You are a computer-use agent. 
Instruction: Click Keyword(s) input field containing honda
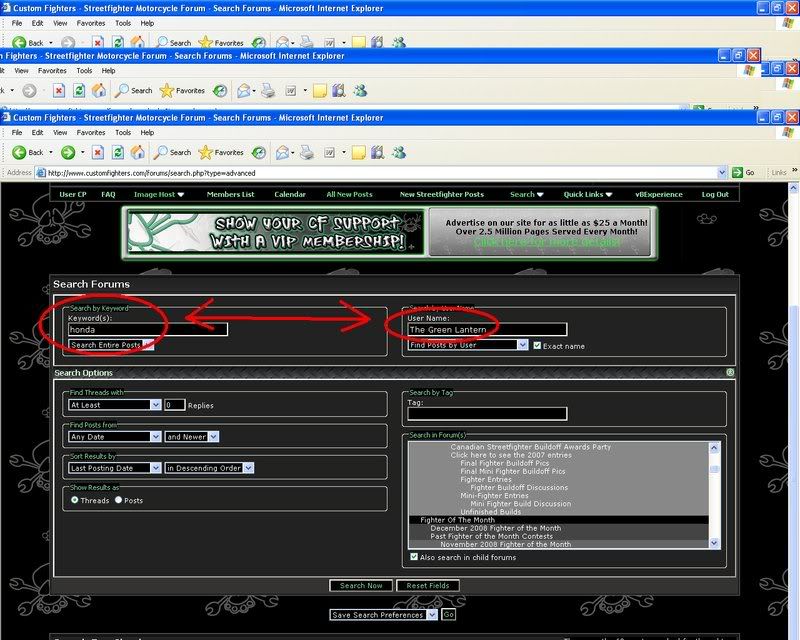coord(148,329)
